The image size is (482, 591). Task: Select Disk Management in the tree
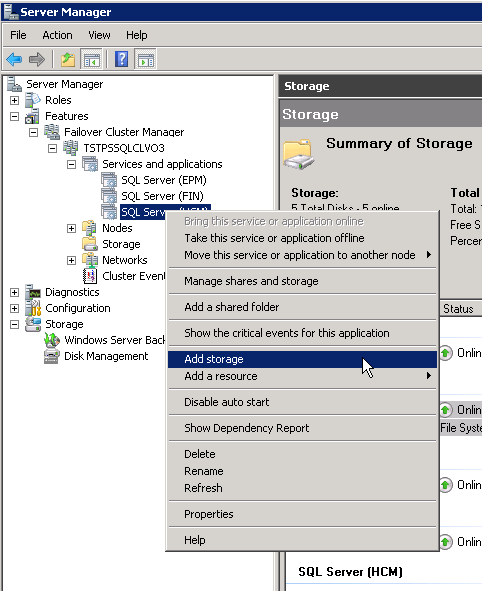(x=106, y=356)
